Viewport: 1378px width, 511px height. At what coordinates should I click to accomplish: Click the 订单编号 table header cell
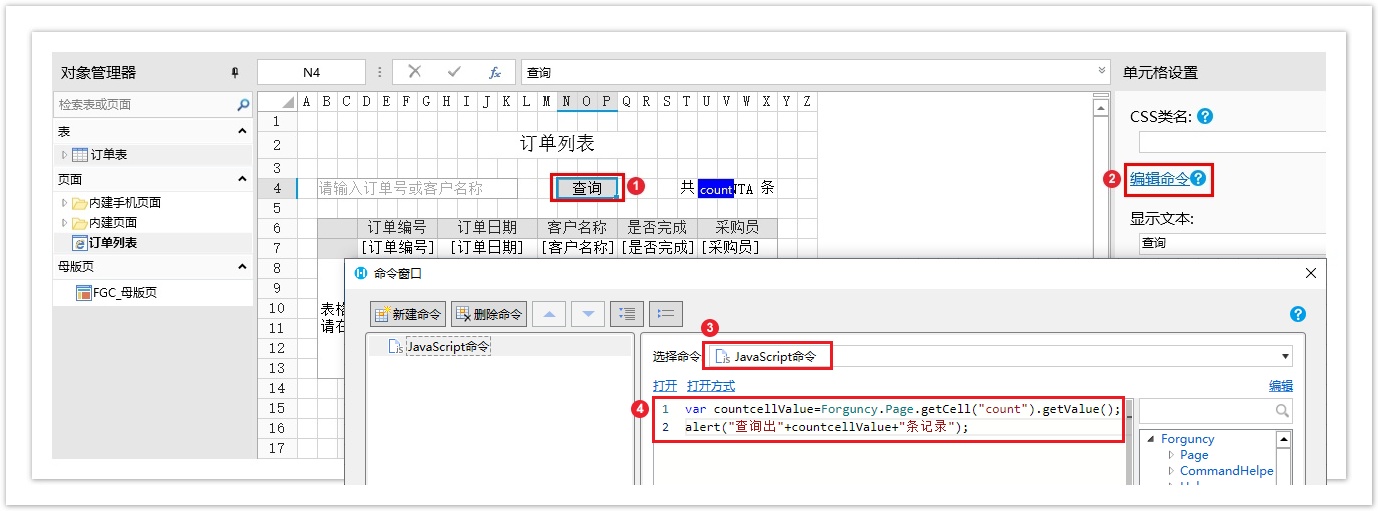point(397,227)
